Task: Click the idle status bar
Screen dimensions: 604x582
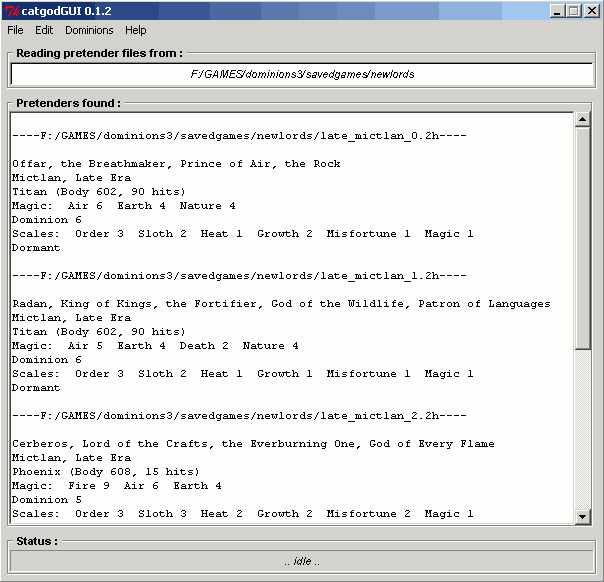Action: 301,561
